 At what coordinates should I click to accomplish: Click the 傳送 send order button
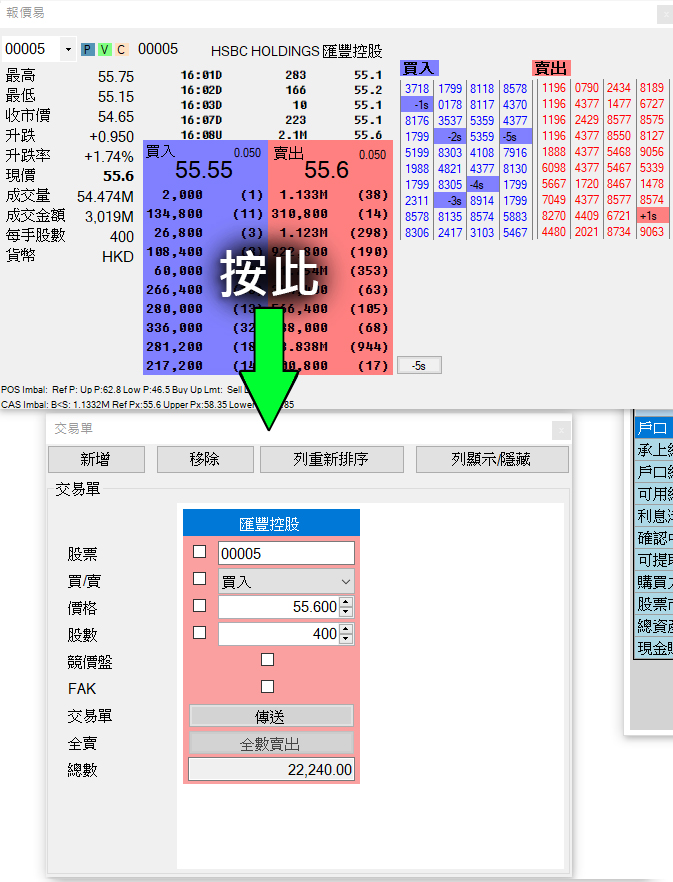pos(271,717)
